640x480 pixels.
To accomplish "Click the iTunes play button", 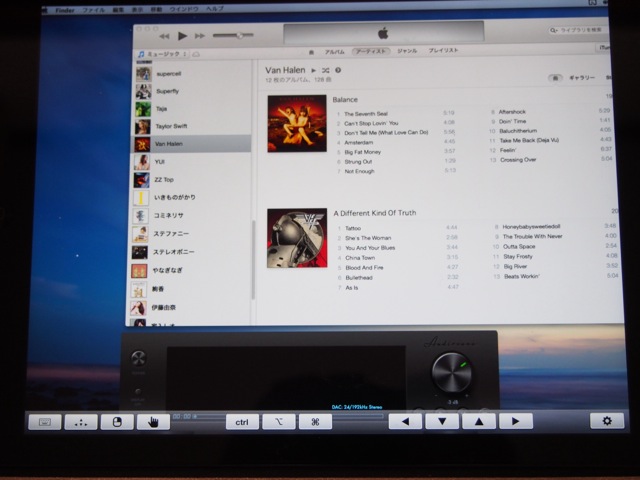I will [x=182, y=36].
